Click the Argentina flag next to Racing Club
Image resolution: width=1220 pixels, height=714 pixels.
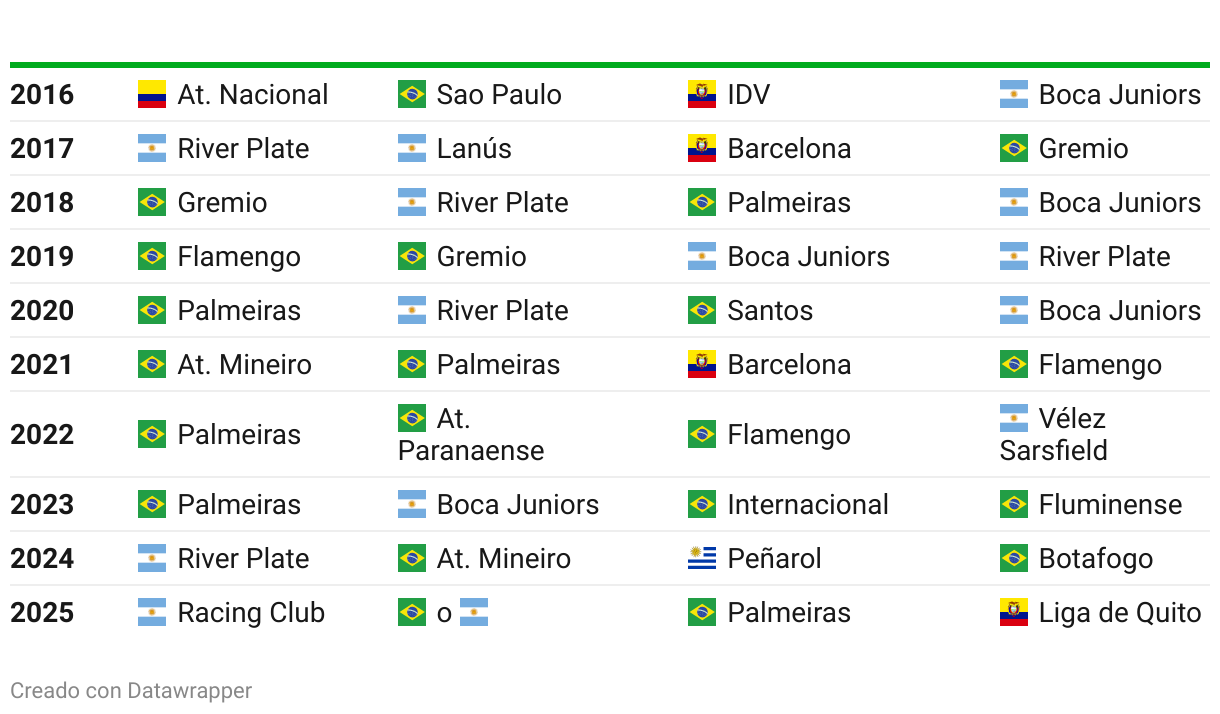(152, 612)
